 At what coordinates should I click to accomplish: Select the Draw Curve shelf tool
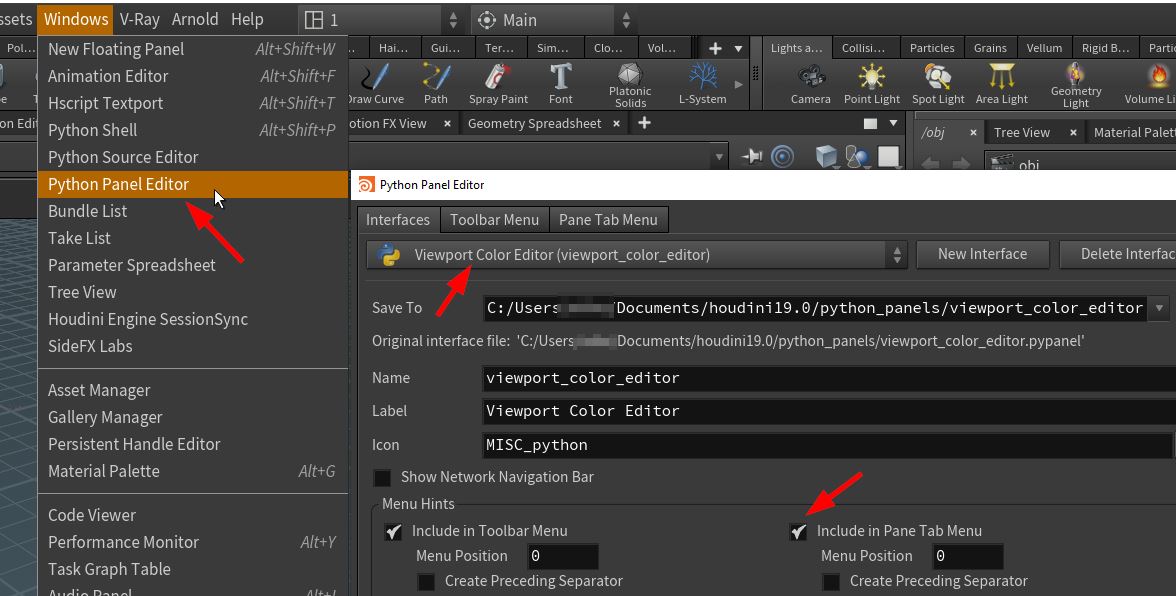coord(375,83)
